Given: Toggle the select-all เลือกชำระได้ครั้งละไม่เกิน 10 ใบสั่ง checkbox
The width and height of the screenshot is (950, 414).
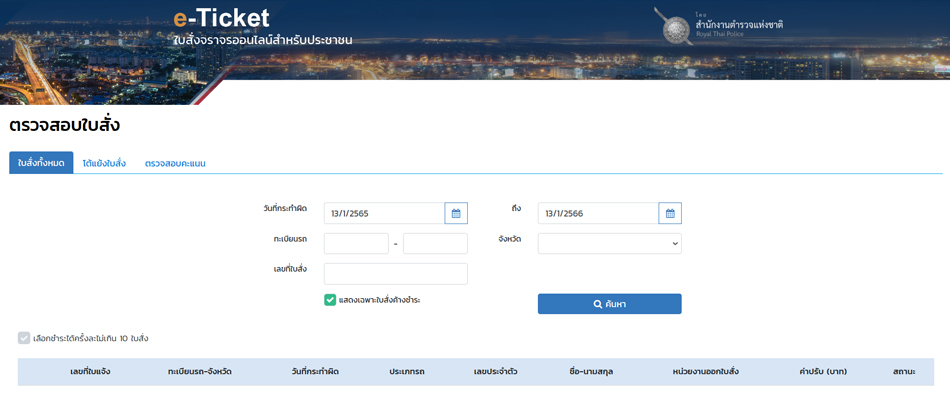Looking at the screenshot, I should click(24, 338).
